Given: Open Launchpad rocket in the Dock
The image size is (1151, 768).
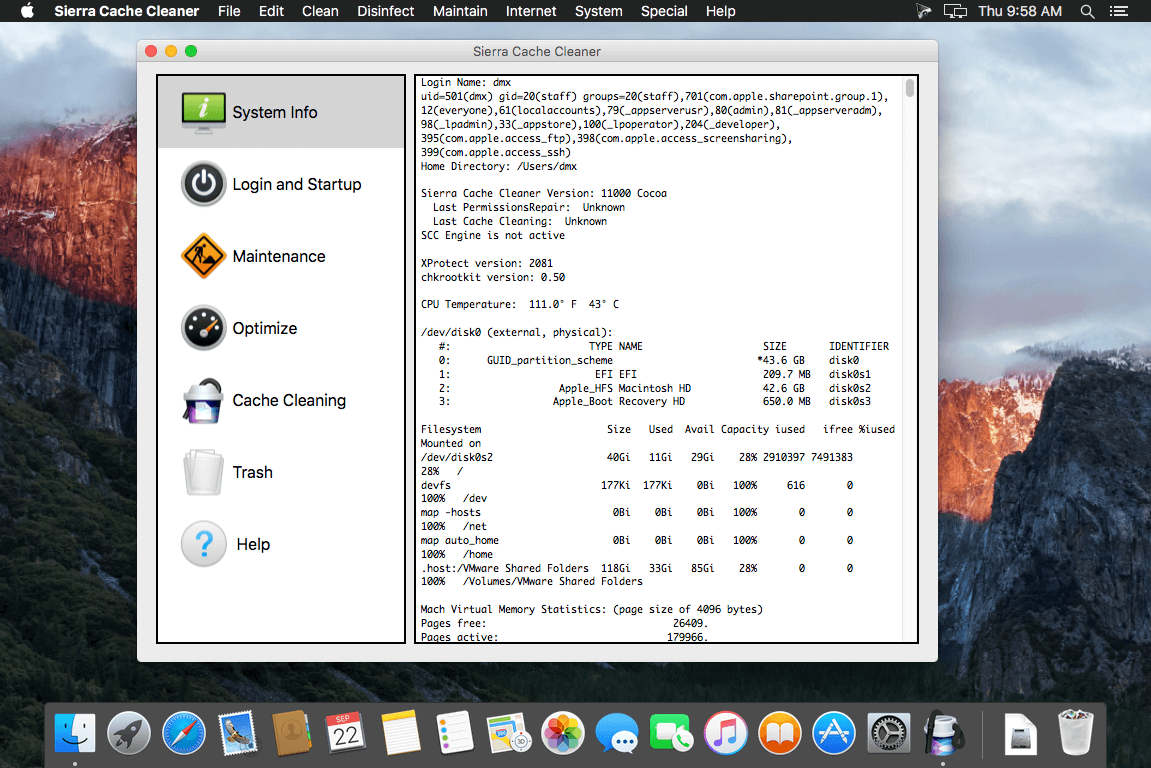Looking at the screenshot, I should (x=129, y=733).
